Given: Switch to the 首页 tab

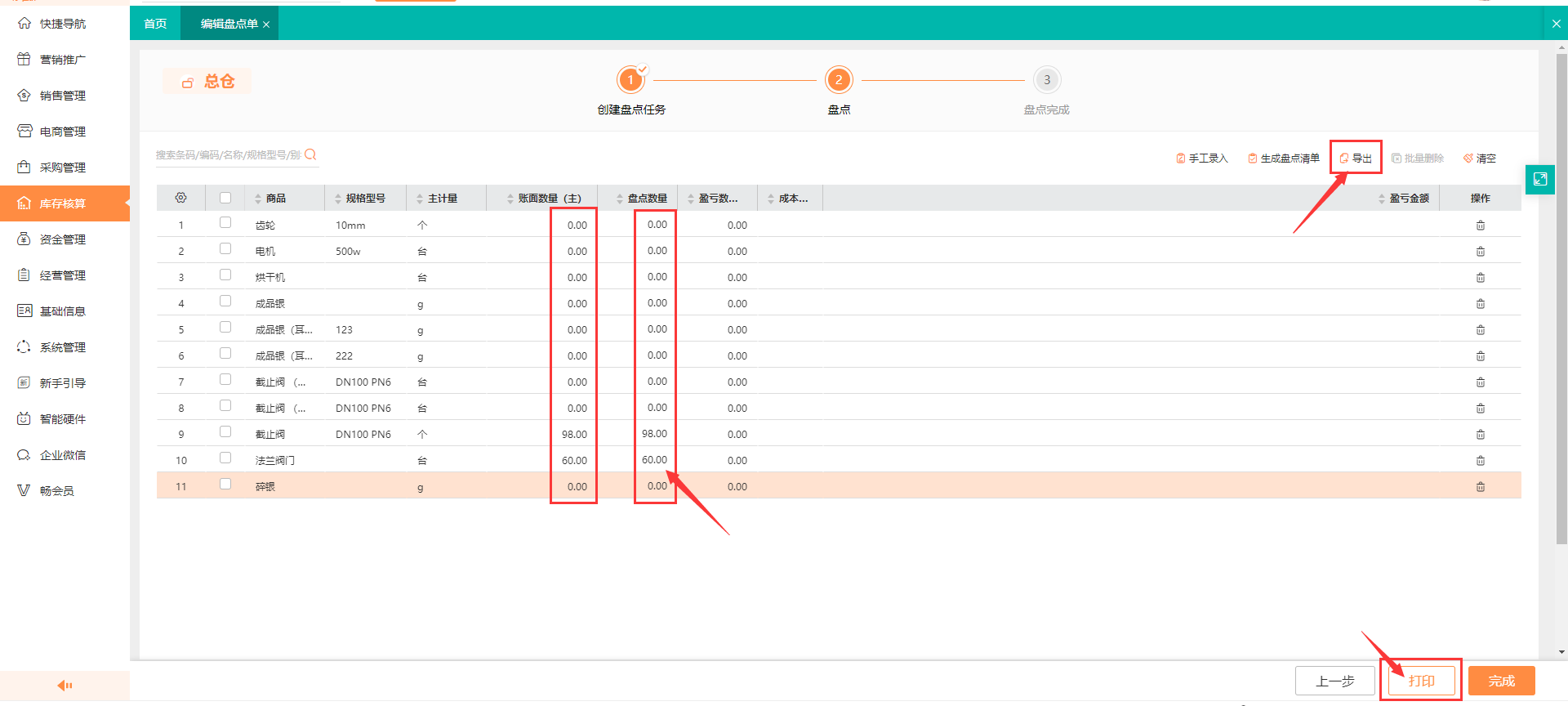Looking at the screenshot, I should pyautogui.click(x=155, y=24).
